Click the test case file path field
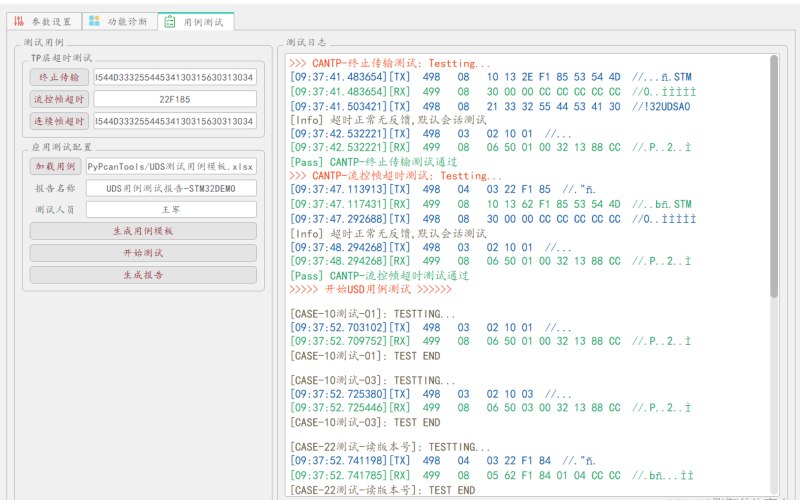This screenshot has height=500, width=800. tap(171, 166)
